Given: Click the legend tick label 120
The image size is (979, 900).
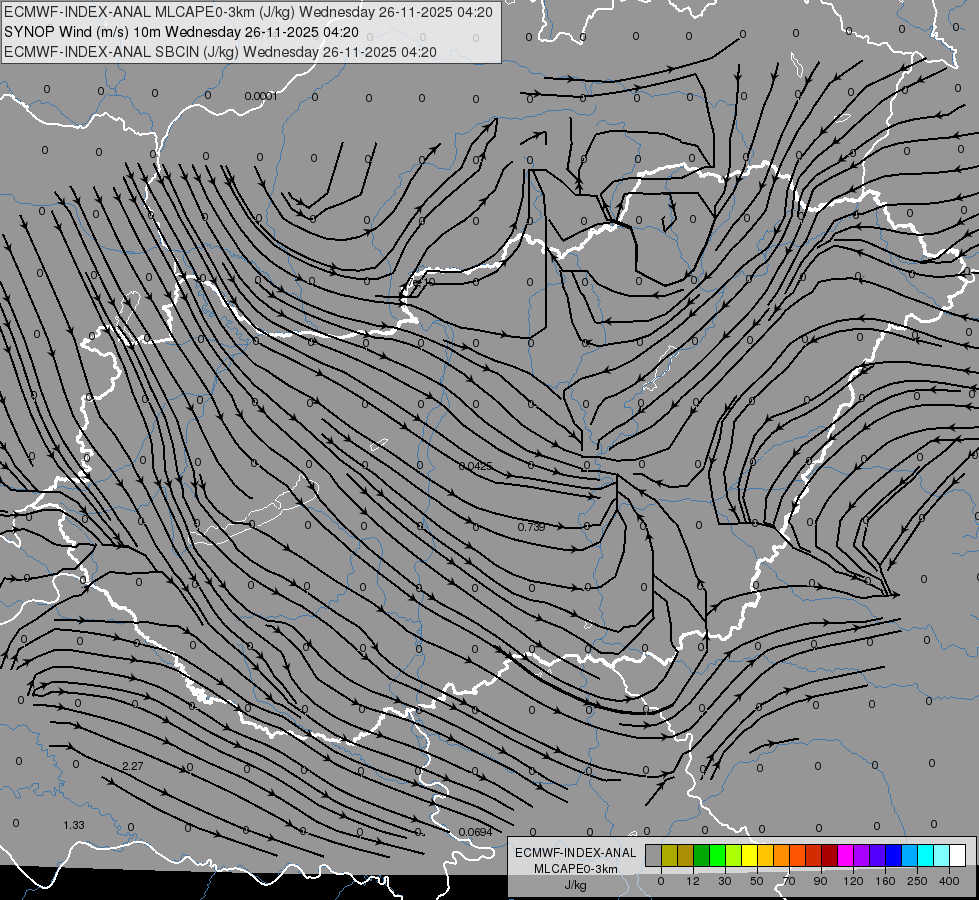Looking at the screenshot, I should (854, 881).
